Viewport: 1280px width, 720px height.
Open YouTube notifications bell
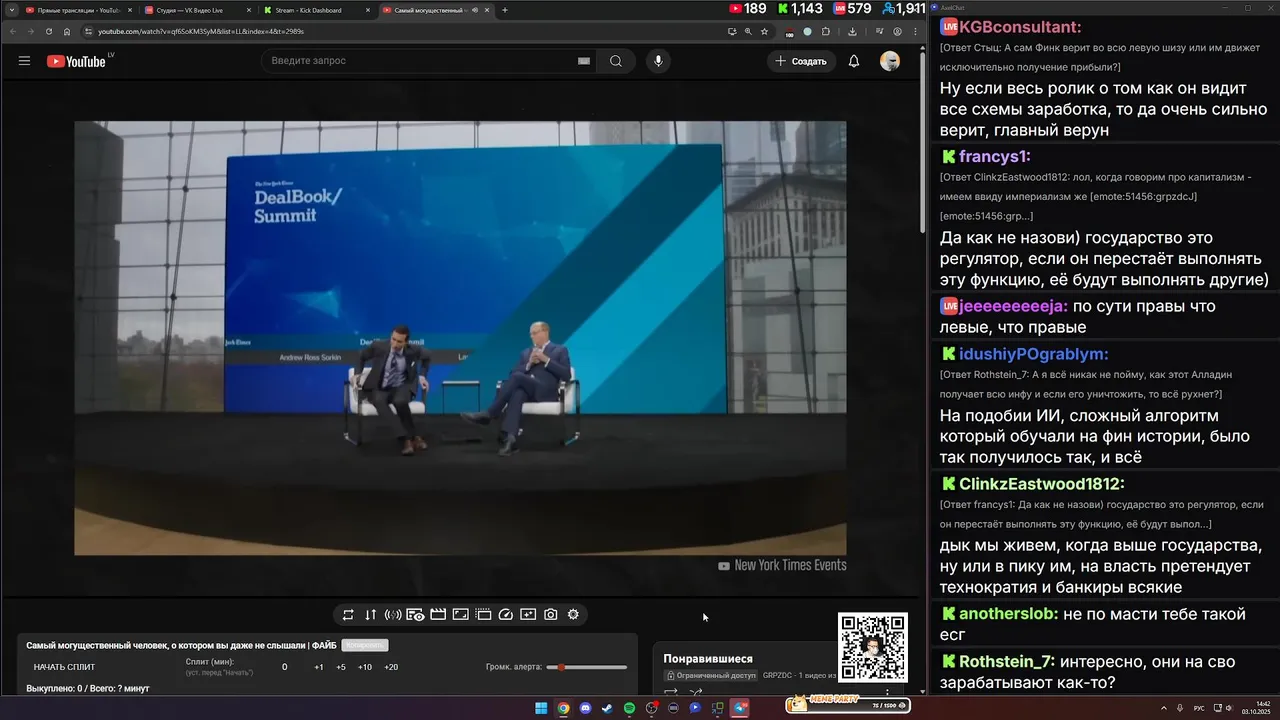tap(854, 61)
